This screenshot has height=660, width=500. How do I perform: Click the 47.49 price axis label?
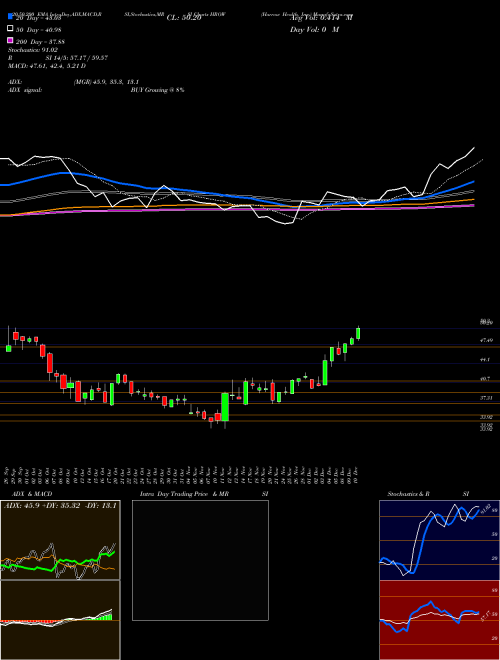pos(487,340)
